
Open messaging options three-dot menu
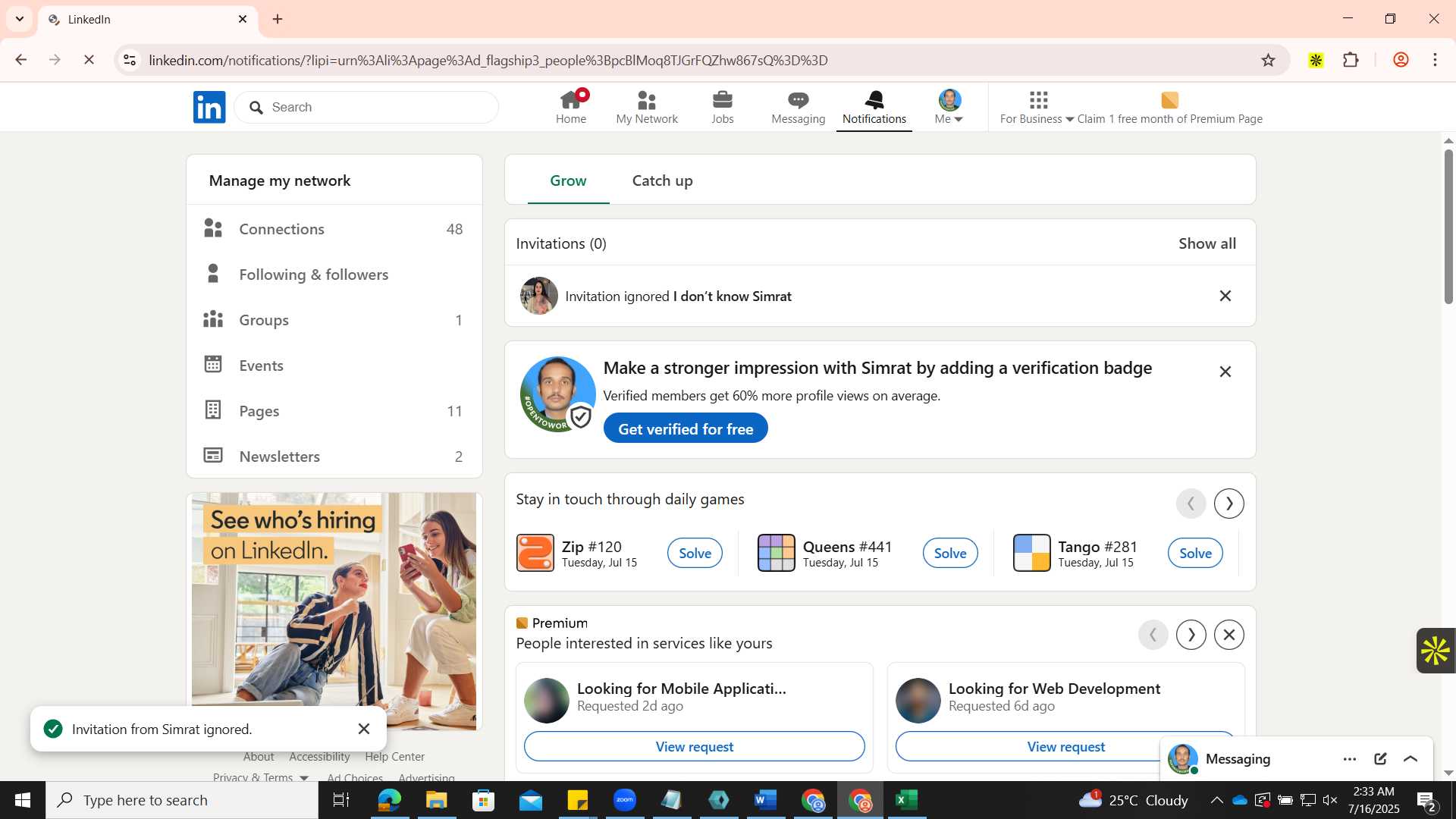coord(1350,759)
